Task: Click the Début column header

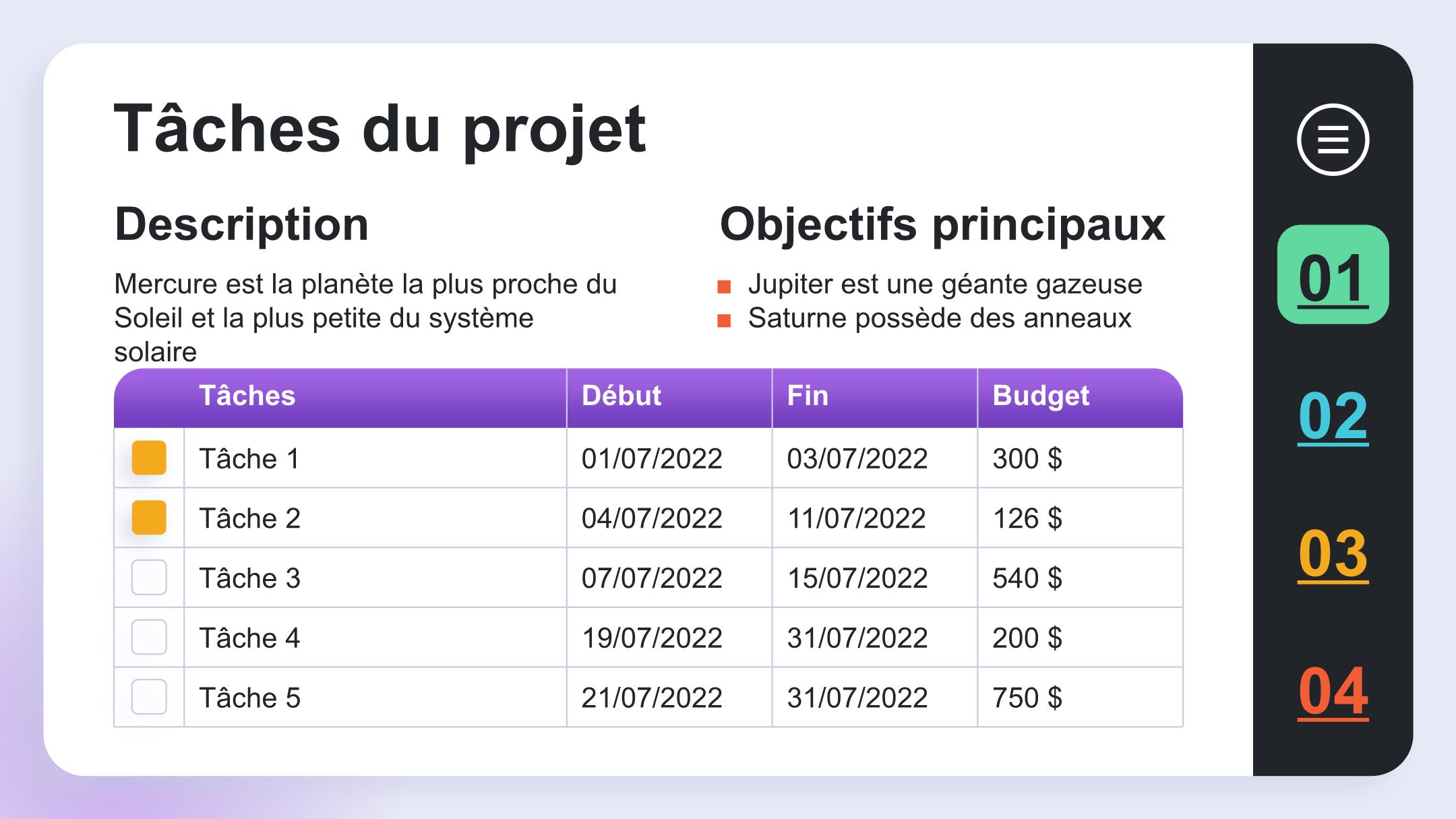Action: click(621, 396)
